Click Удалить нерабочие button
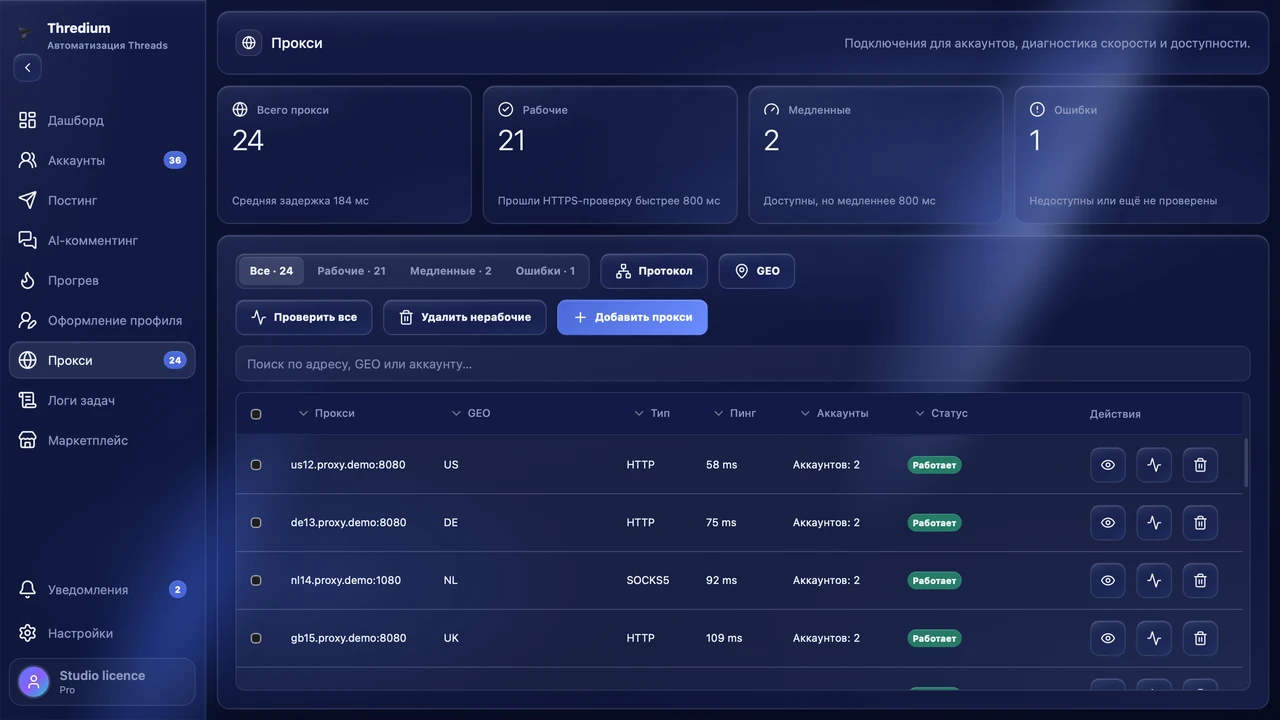The image size is (1280, 720). [x=465, y=317]
